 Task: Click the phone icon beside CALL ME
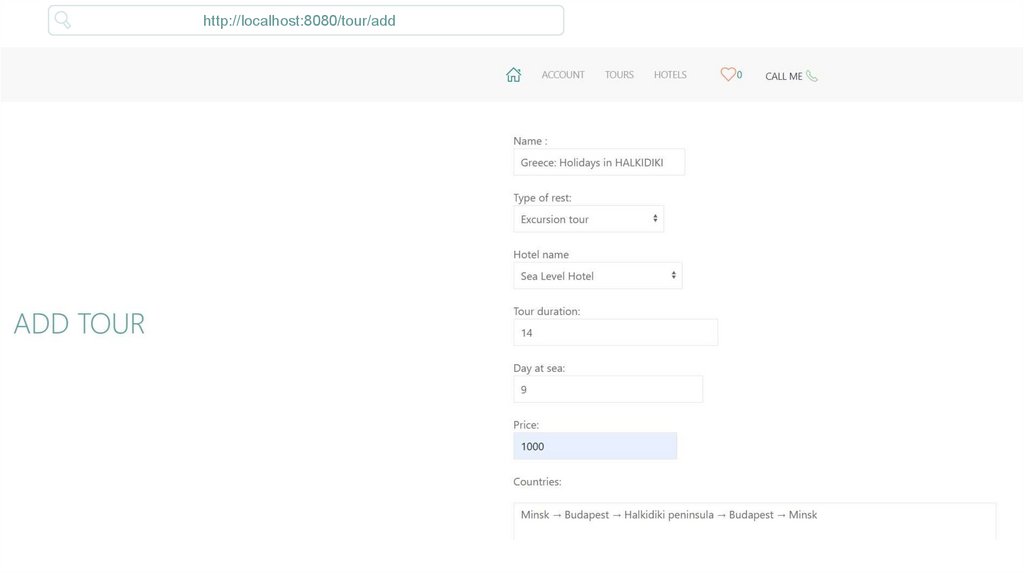[x=812, y=76]
